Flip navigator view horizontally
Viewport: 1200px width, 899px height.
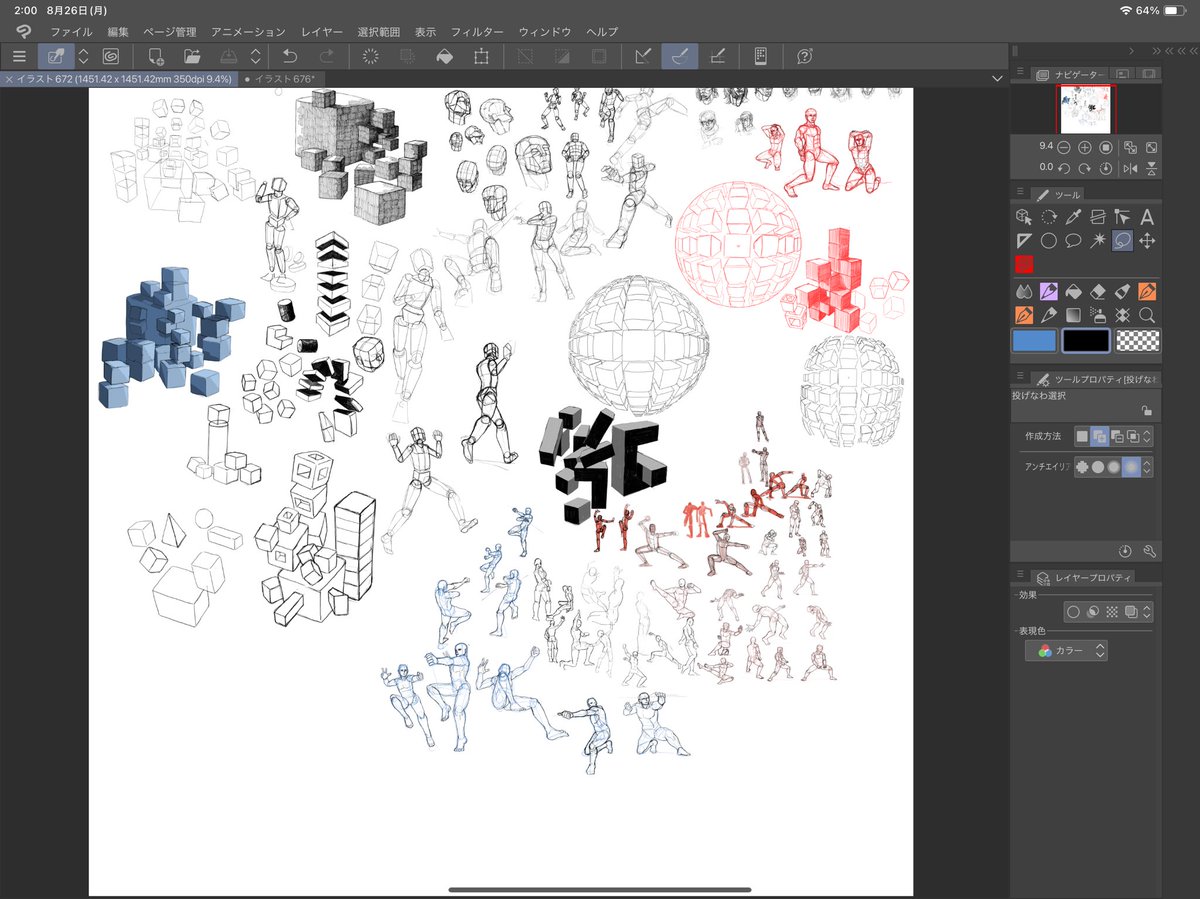1131,168
